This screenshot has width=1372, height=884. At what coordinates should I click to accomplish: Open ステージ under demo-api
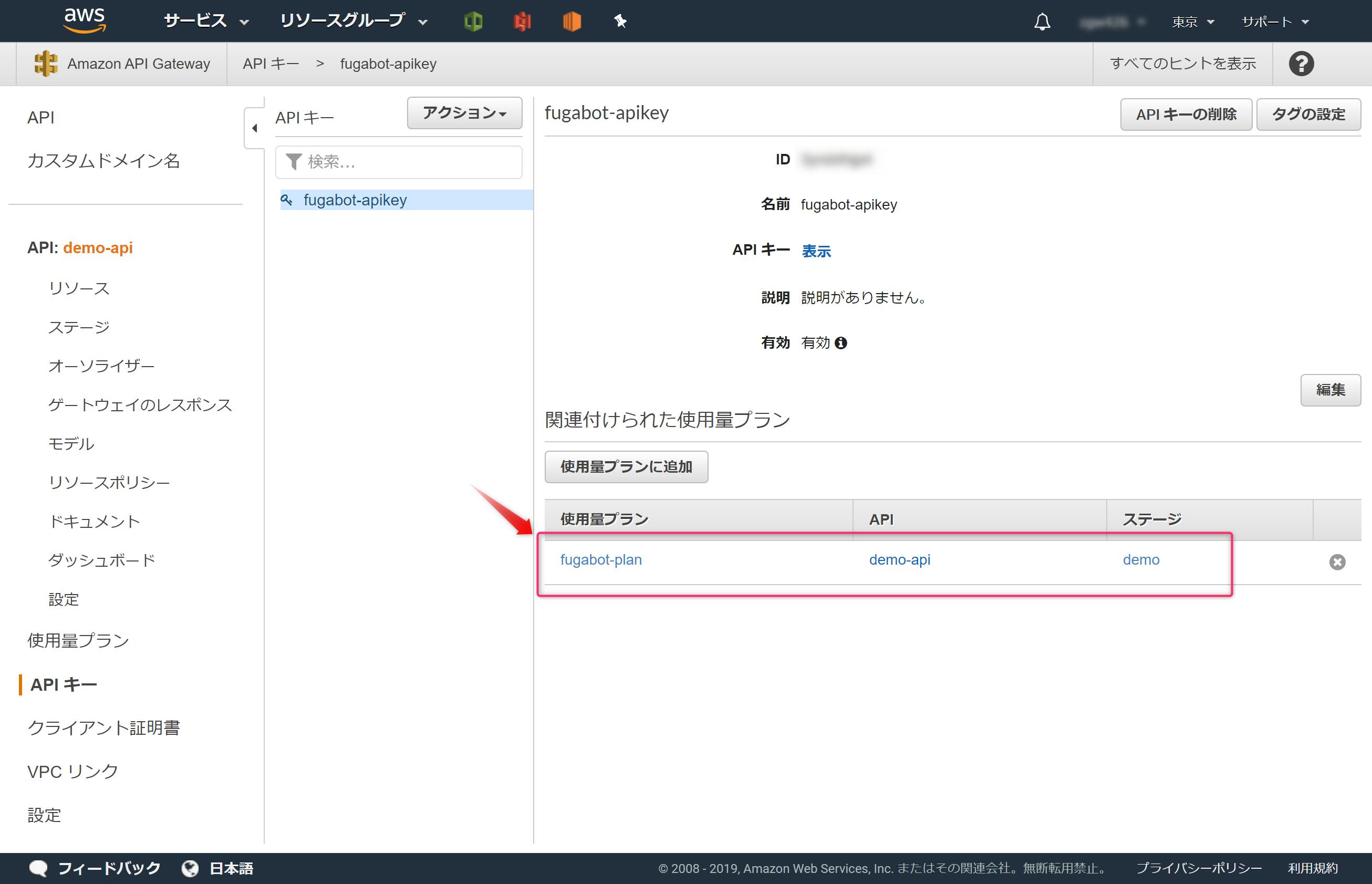point(79,327)
